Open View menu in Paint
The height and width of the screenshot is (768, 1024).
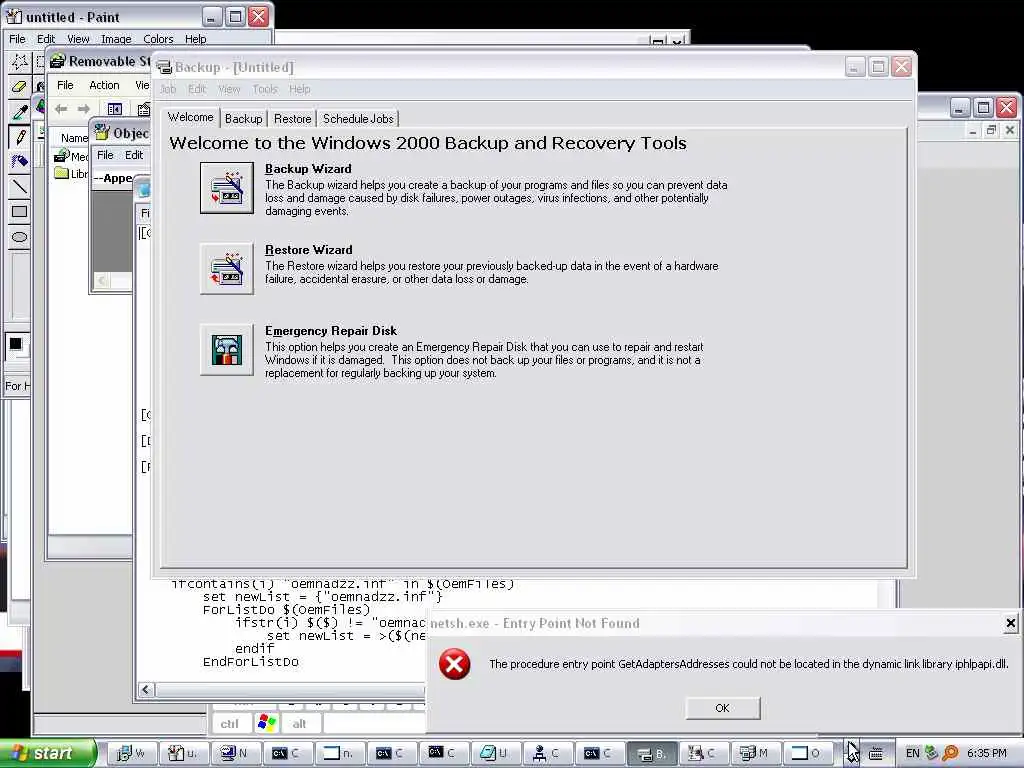tap(78, 39)
